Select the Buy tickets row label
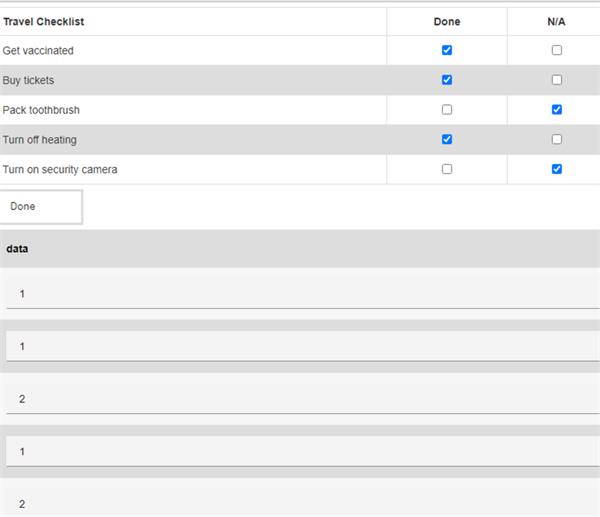600x517 pixels. tap(28, 80)
